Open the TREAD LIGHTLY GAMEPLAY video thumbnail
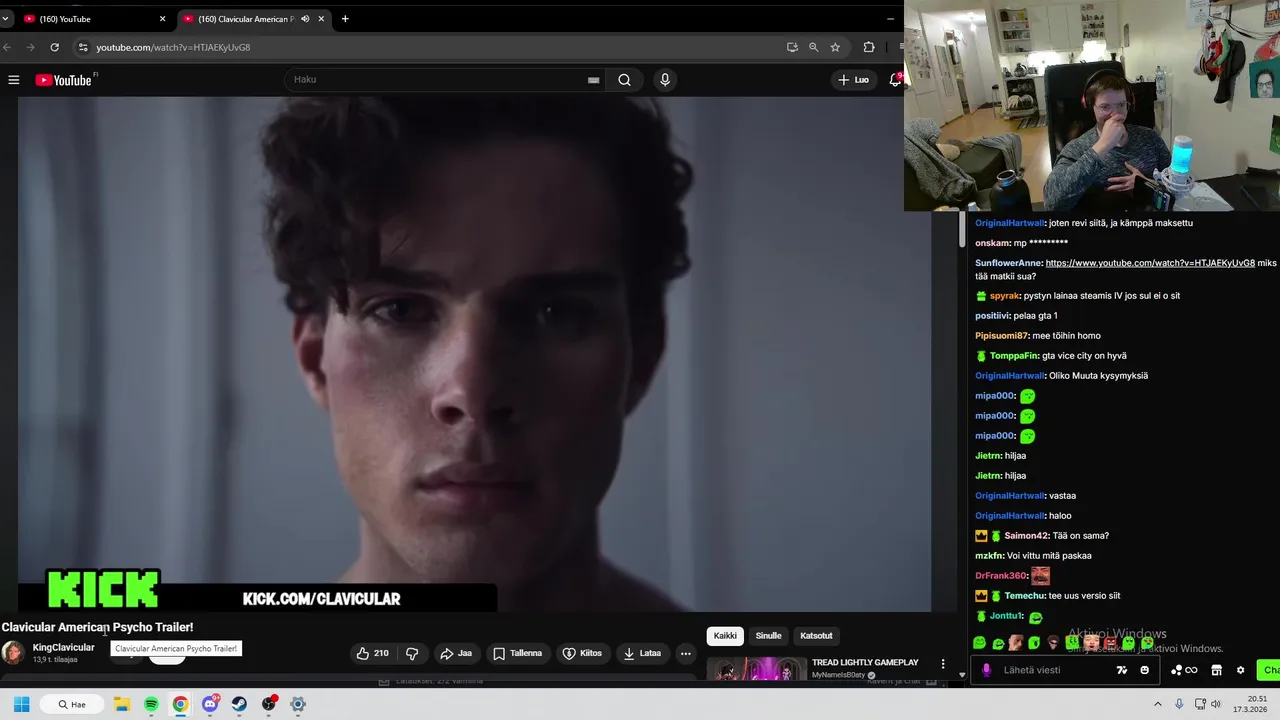The height and width of the screenshot is (720, 1280). (x=757, y=668)
